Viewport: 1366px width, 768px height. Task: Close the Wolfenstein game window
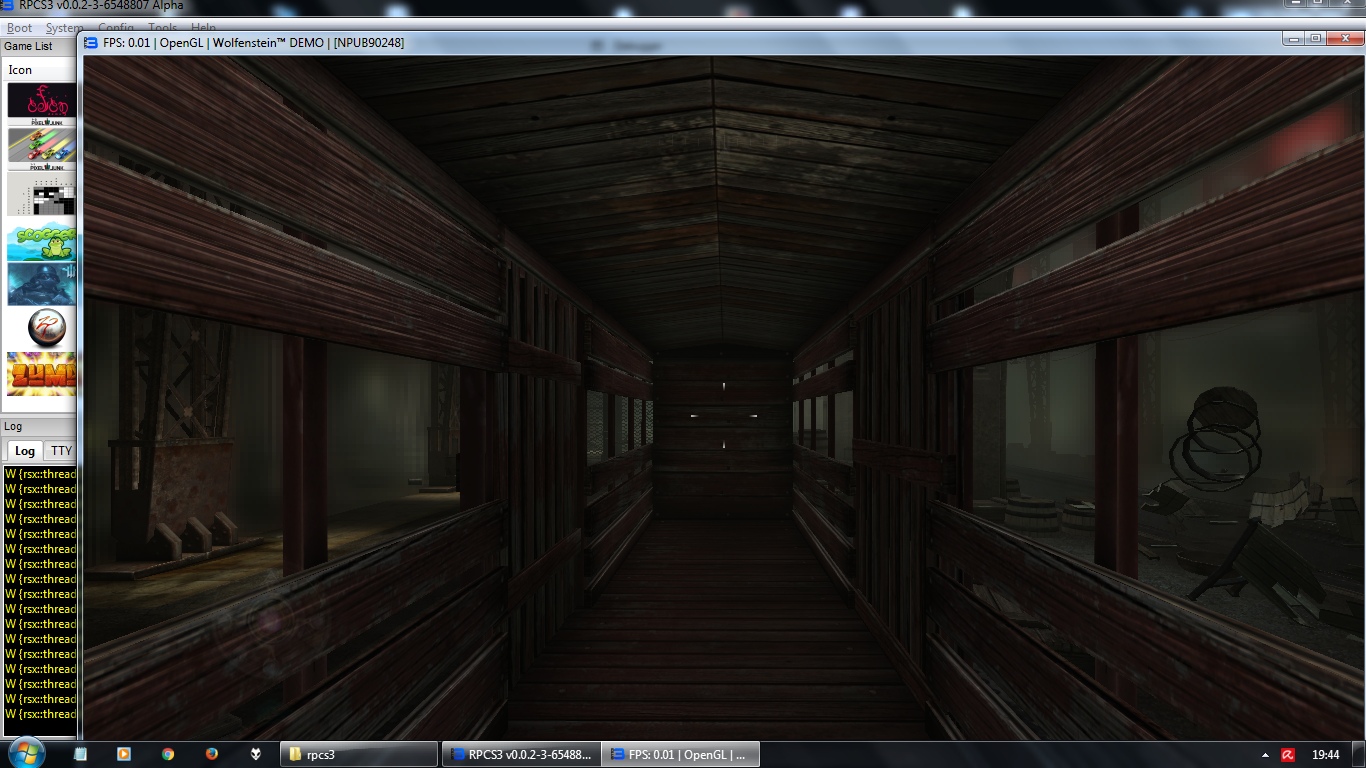[1343, 39]
